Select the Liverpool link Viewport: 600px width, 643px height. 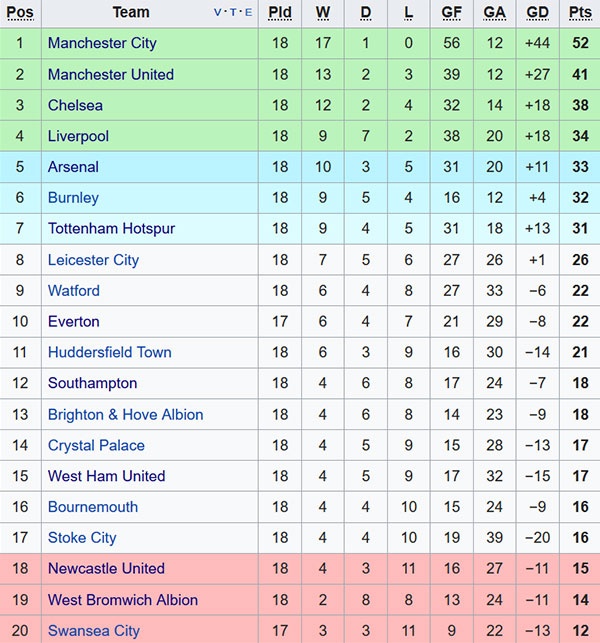point(78,136)
